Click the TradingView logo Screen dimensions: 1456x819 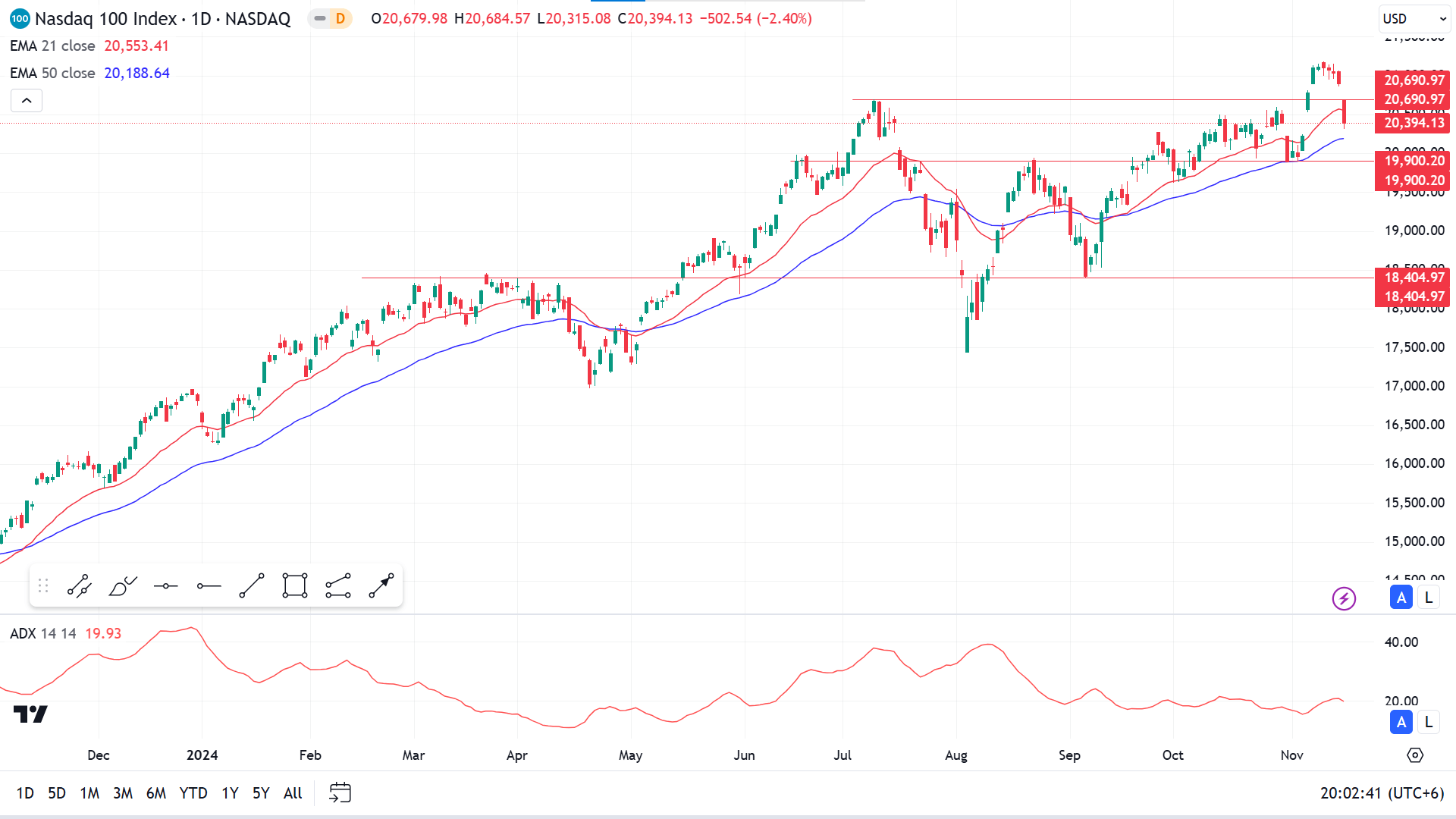coord(30,714)
